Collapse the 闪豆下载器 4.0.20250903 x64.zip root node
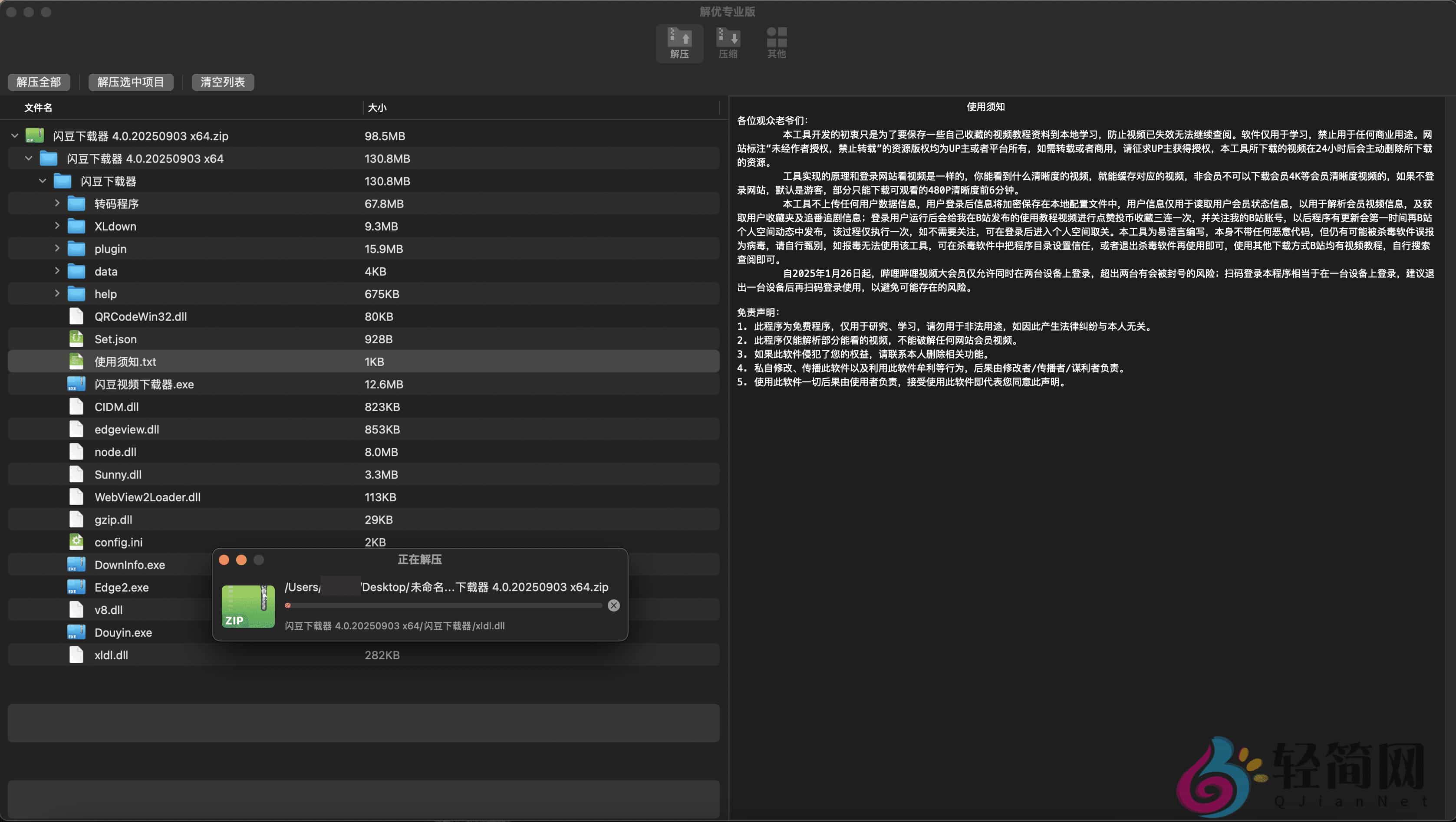The height and width of the screenshot is (822, 1456). click(x=14, y=135)
